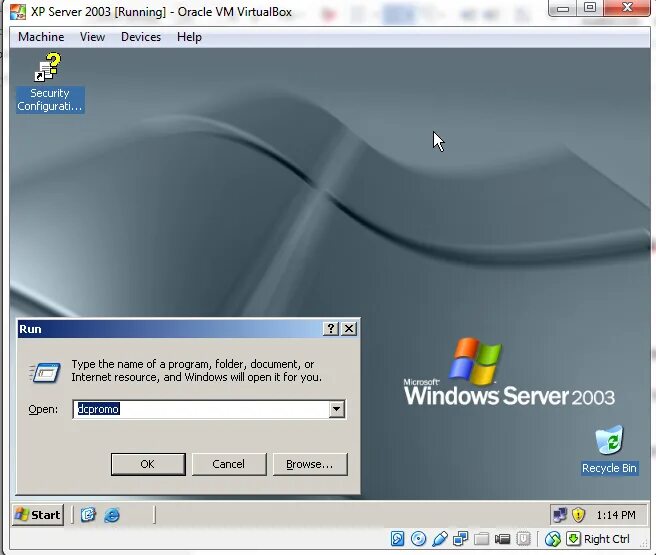
Task: Click the system clock showing 1:14 PM
Action: (x=616, y=515)
